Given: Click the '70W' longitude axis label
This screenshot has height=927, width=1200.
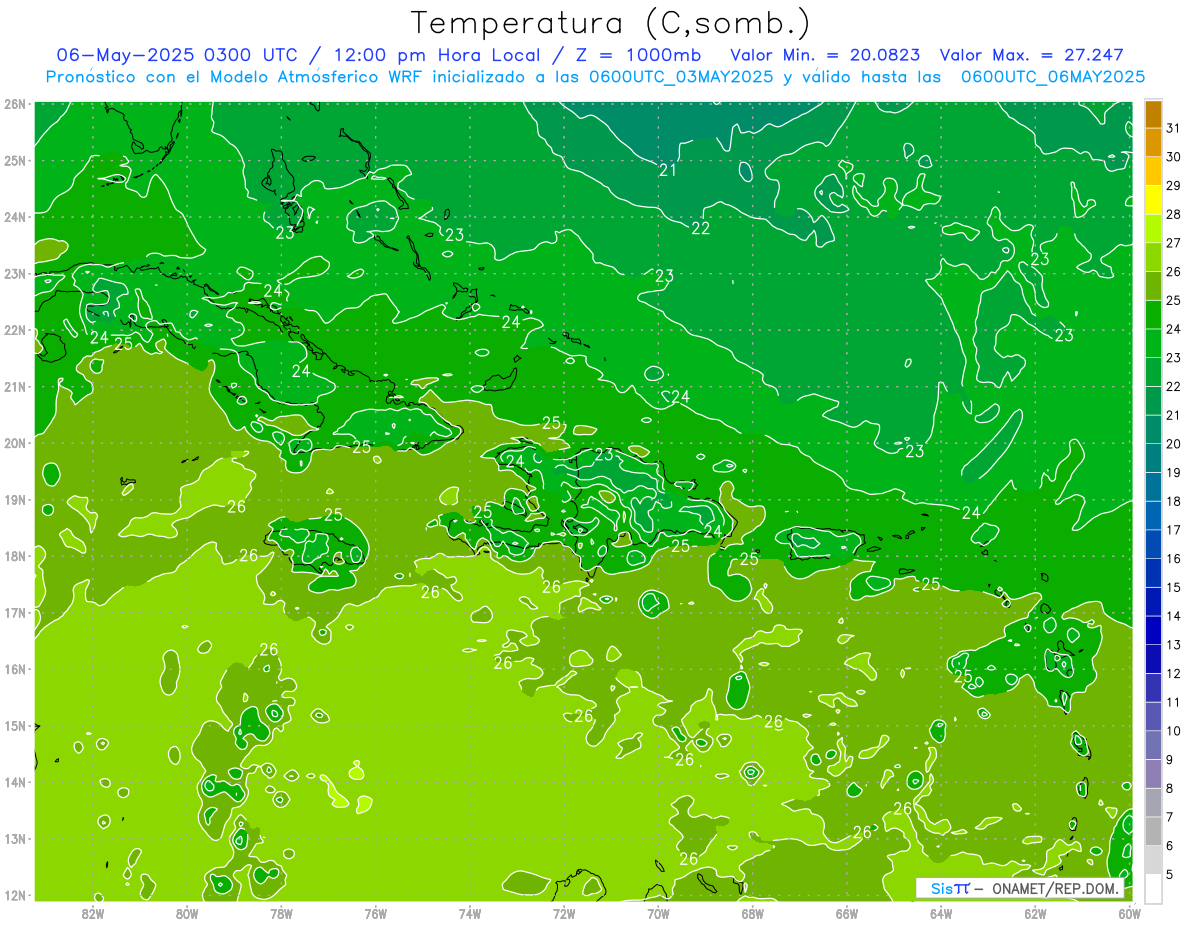Looking at the screenshot, I should click(x=658, y=912).
